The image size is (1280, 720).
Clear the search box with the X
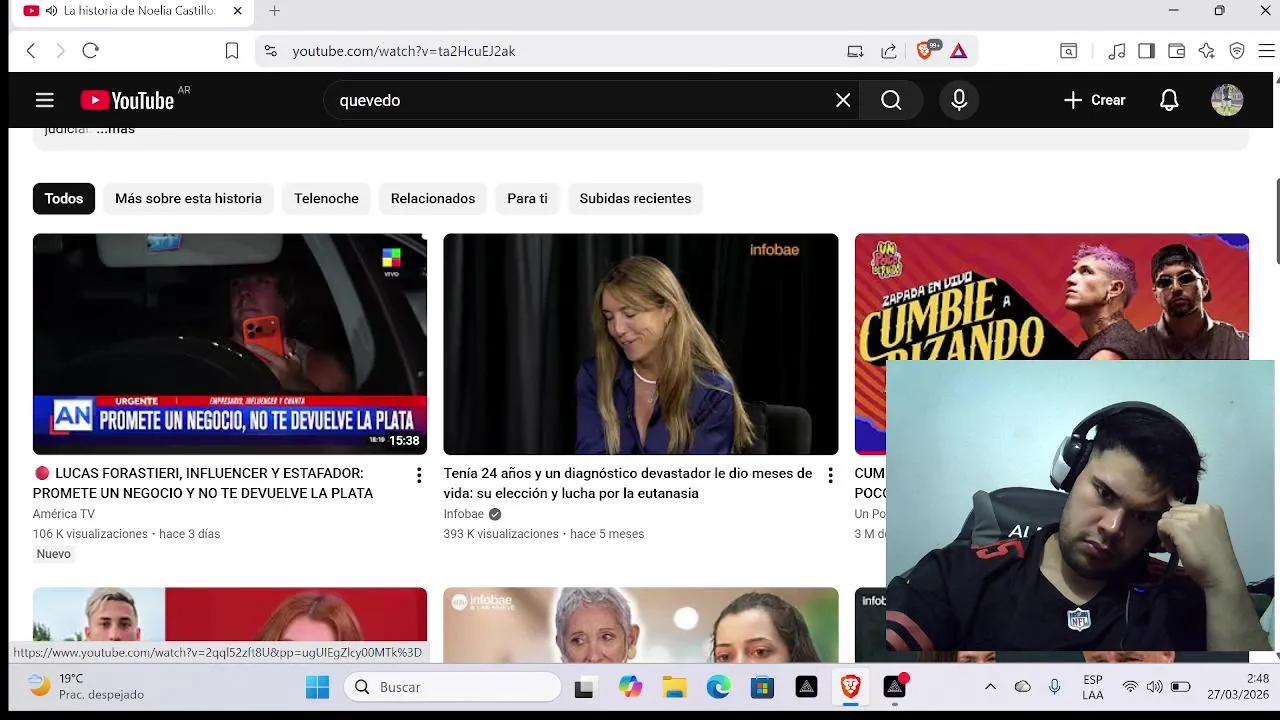(843, 100)
